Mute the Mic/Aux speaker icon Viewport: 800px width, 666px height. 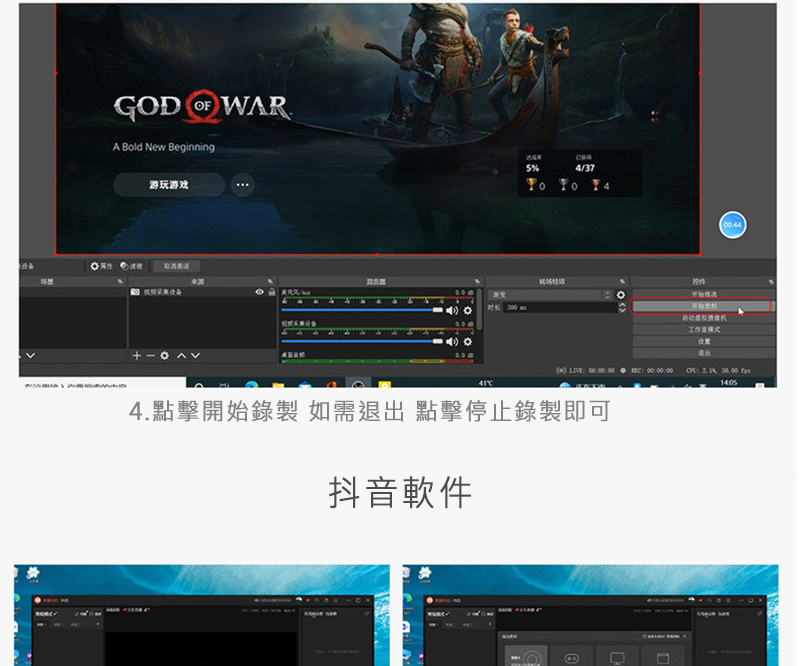tap(453, 310)
